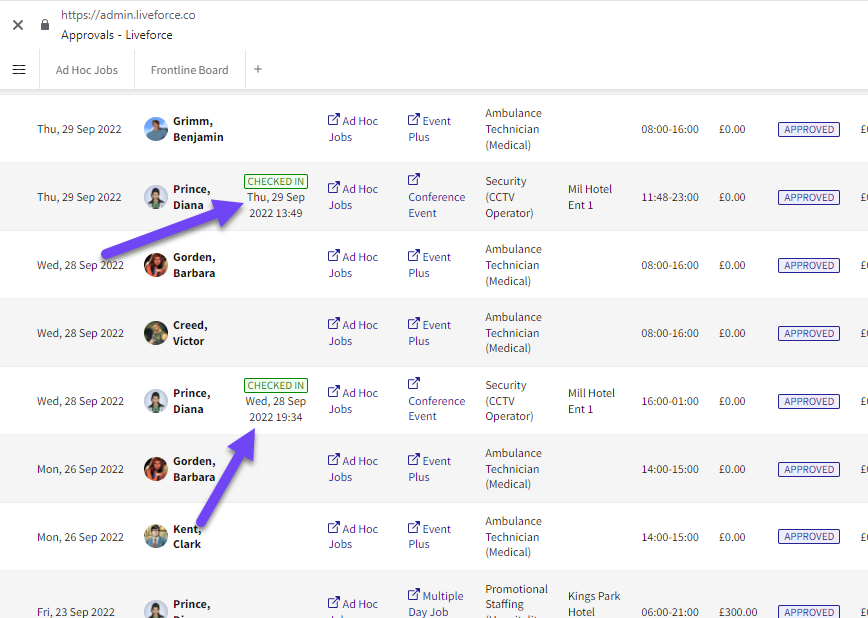Image resolution: width=868 pixels, height=618 pixels.
Task: Click shift time 11:48-23:00
Action: (670, 197)
